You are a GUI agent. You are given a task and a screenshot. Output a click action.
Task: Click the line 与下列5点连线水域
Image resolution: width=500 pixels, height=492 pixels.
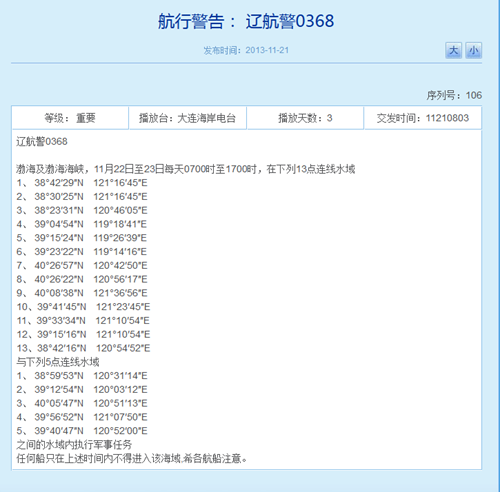coord(58,362)
